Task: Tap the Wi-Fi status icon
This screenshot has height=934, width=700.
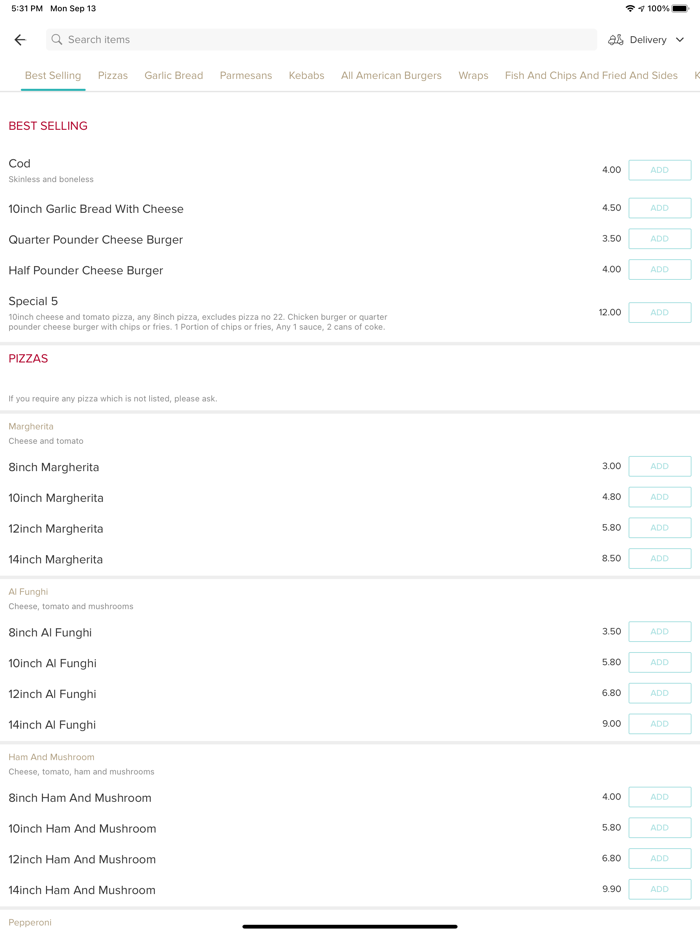Action: pos(630,8)
